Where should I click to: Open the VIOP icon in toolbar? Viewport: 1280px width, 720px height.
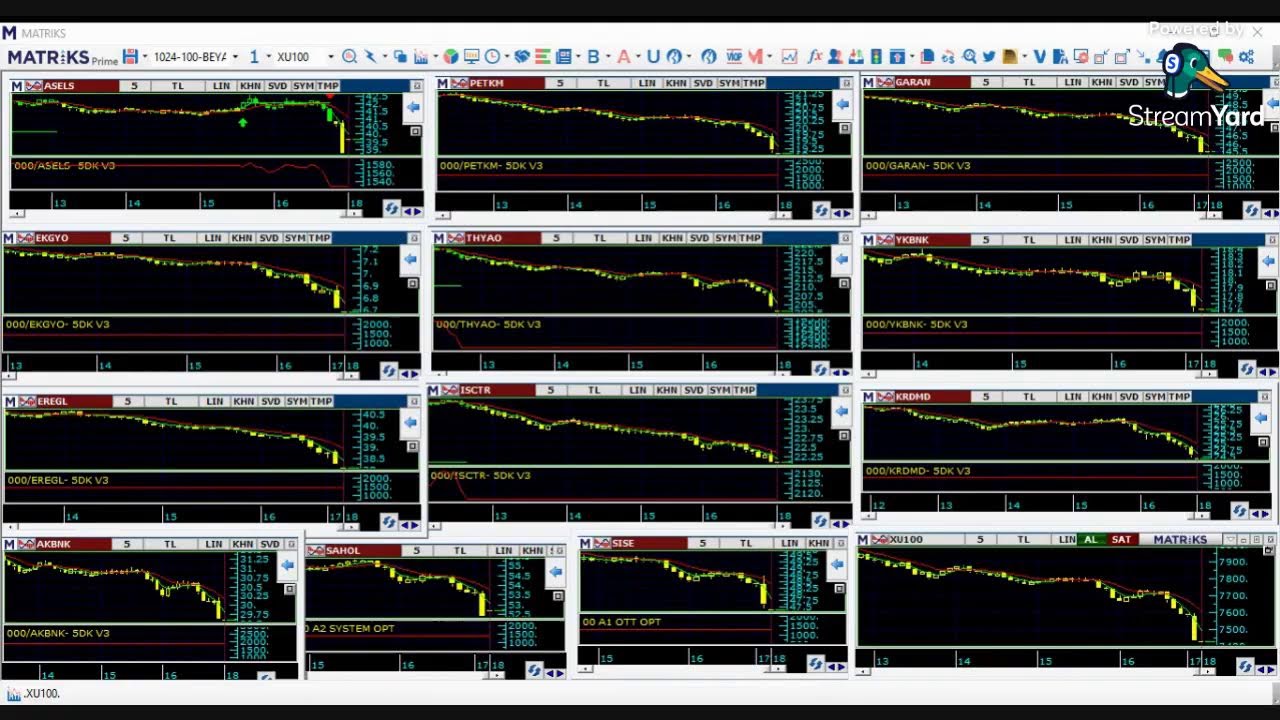[734, 57]
